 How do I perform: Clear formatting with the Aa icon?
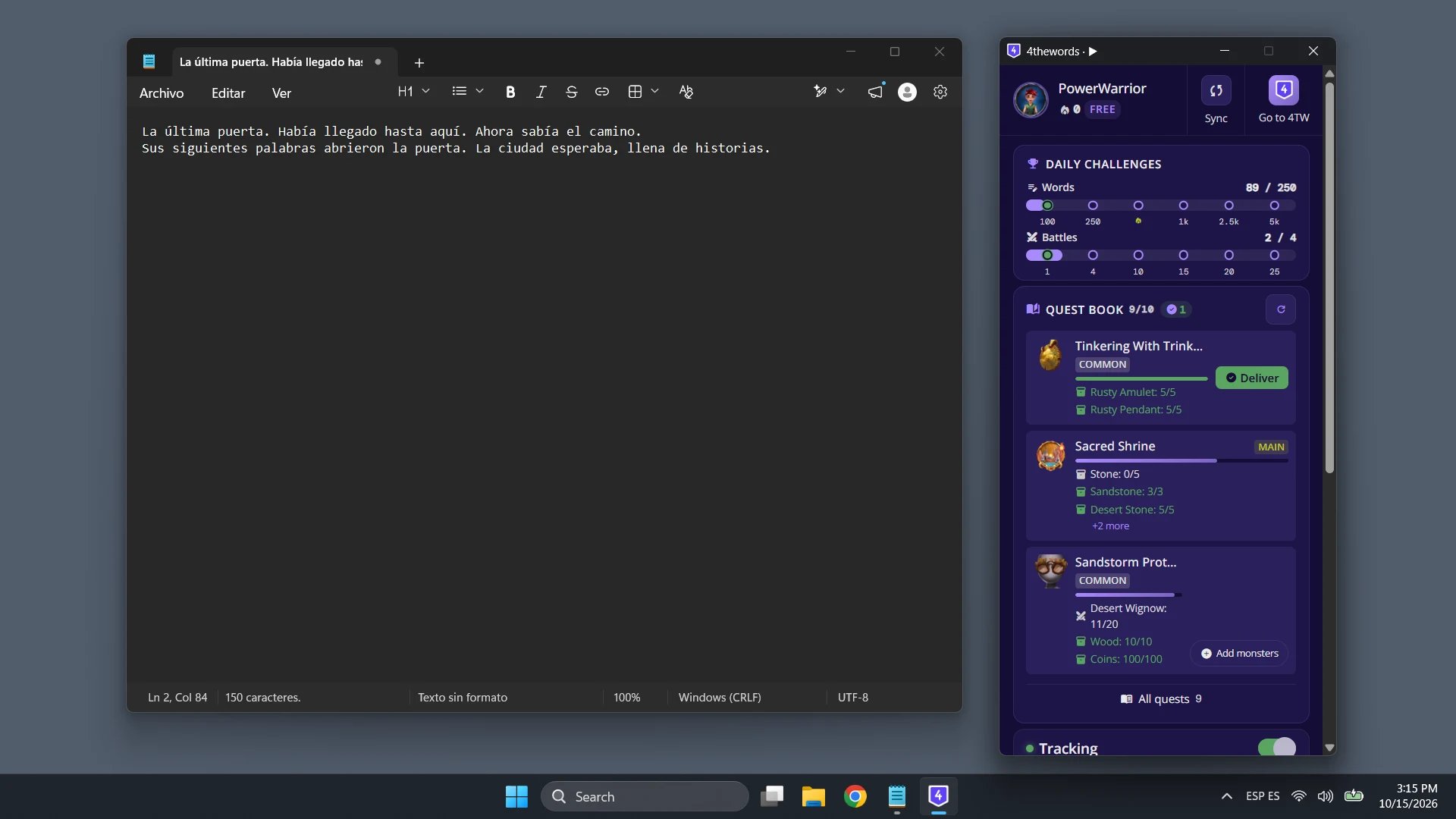686,92
